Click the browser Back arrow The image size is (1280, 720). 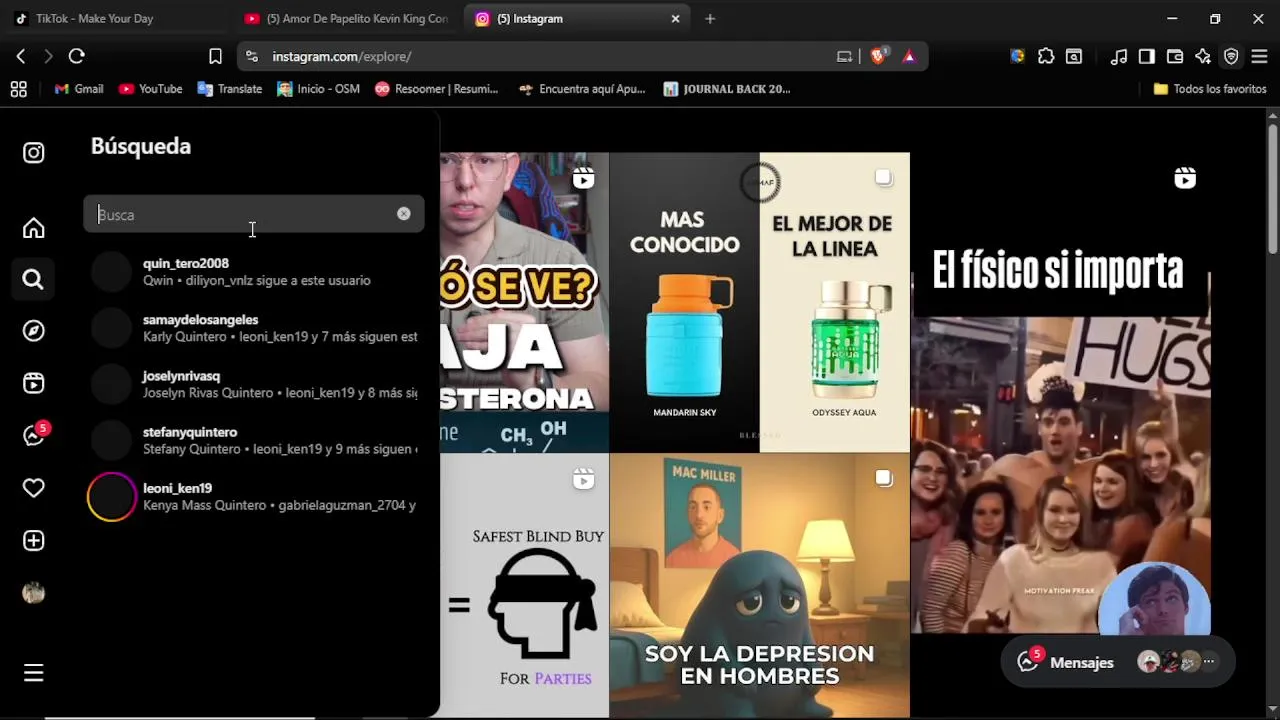(x=21, y=56)
